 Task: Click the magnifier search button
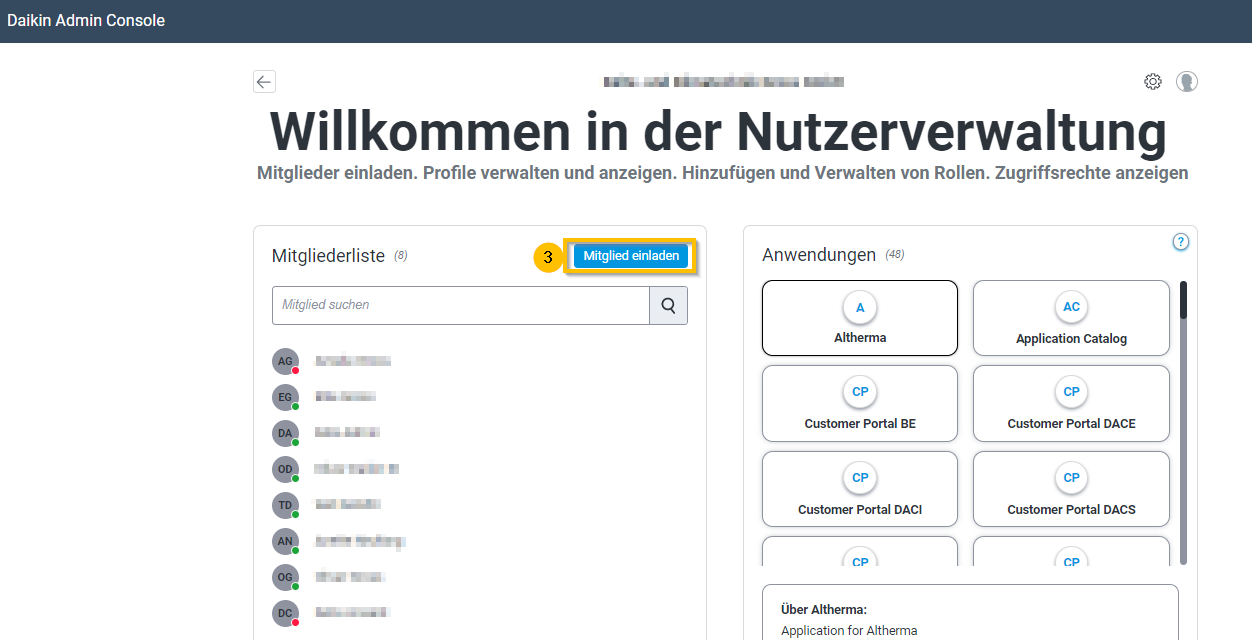[x=668, y=306]
